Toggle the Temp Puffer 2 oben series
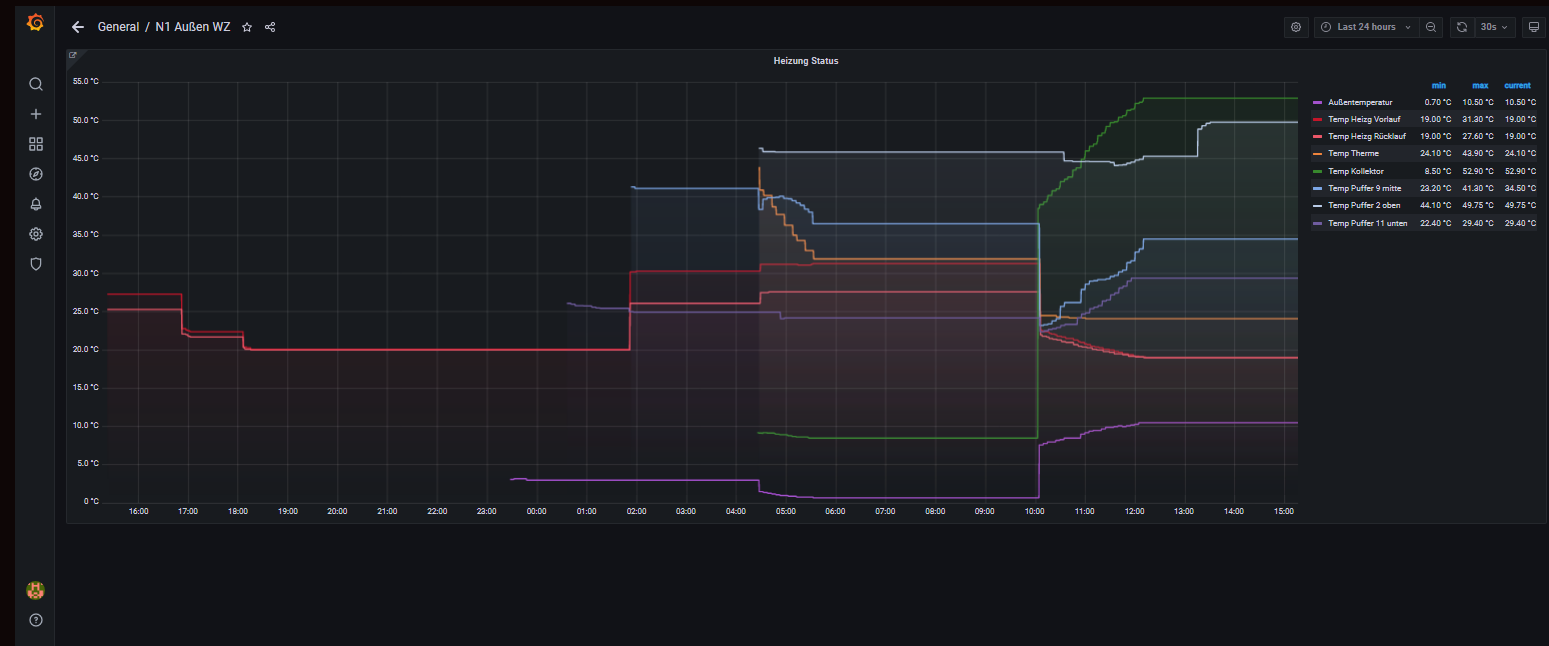Image resolution: width=1549 pixels, height=646 pixels. coord(1364,205)
